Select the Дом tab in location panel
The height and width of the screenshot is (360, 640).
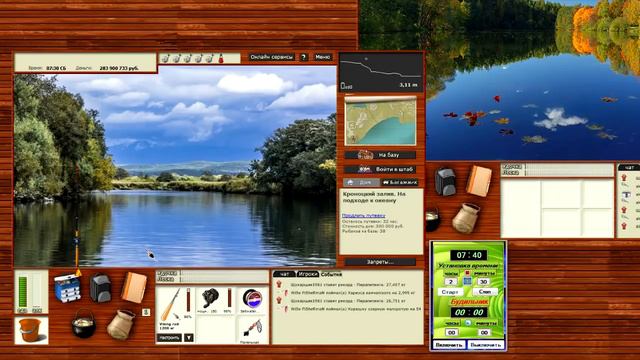tap(361, 182)
